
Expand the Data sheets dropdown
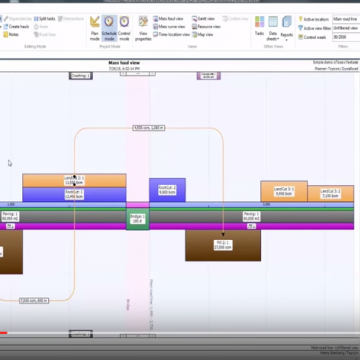coord(273,28)
